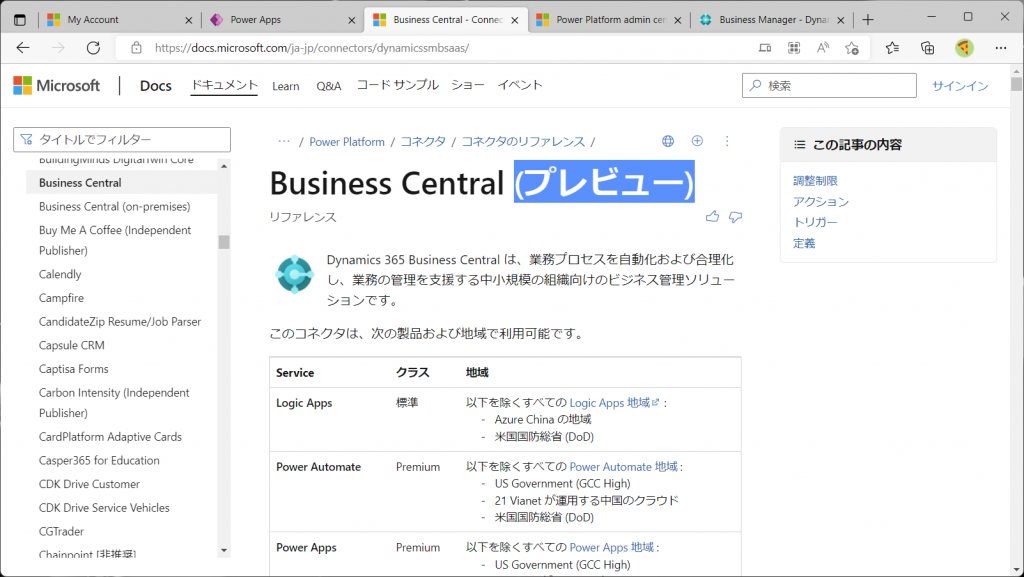
Task: Jump to 定義 section
Action: (804, 243)
